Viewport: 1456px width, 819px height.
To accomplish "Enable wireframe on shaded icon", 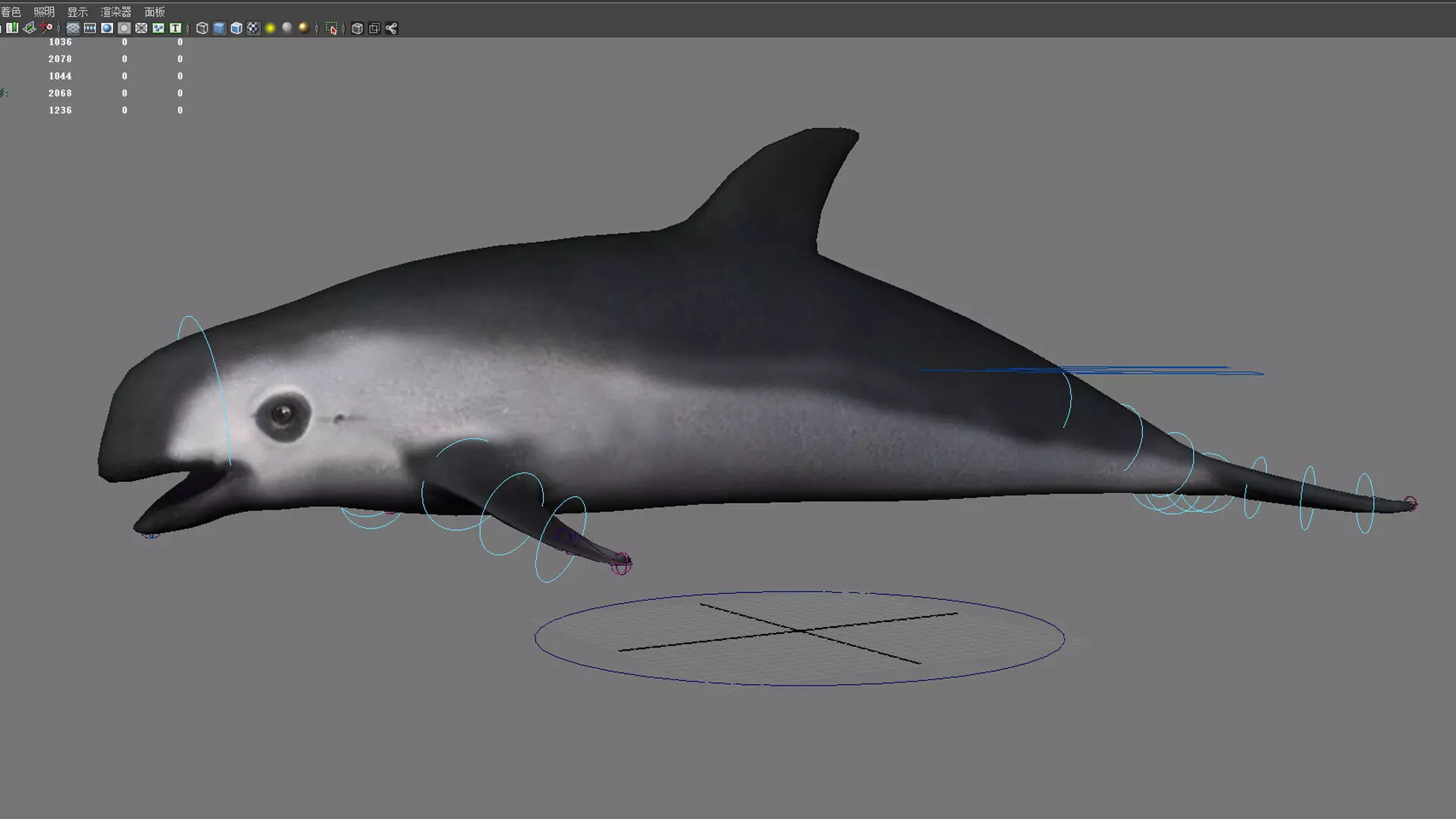I will click(x=236, y=28).
